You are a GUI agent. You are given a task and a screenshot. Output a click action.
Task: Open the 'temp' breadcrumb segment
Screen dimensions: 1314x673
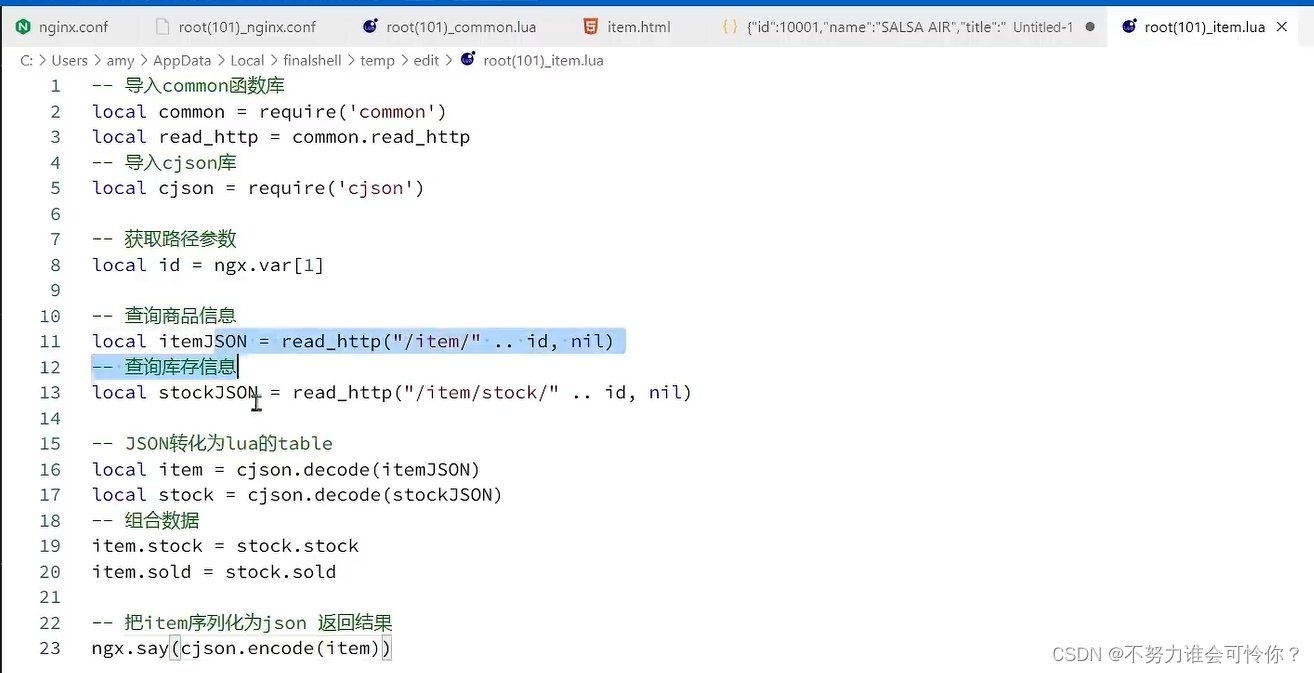click(x=377, y=60)
